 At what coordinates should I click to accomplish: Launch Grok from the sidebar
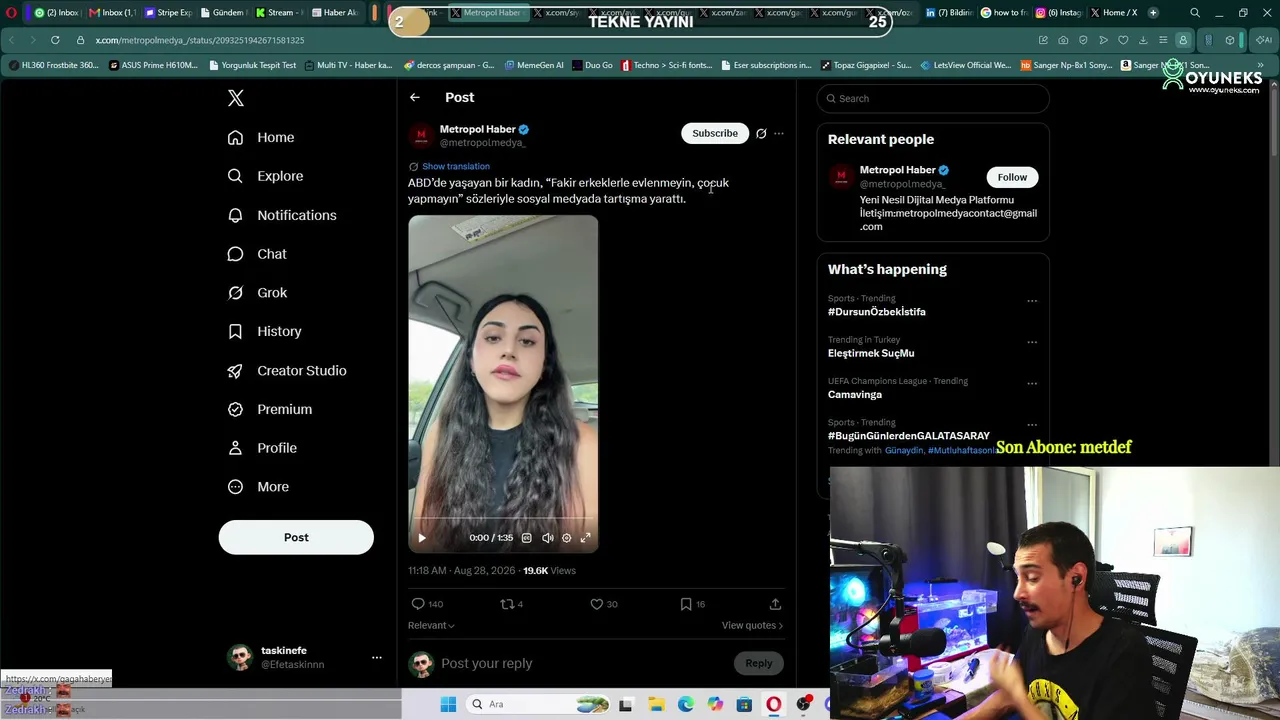257,293
